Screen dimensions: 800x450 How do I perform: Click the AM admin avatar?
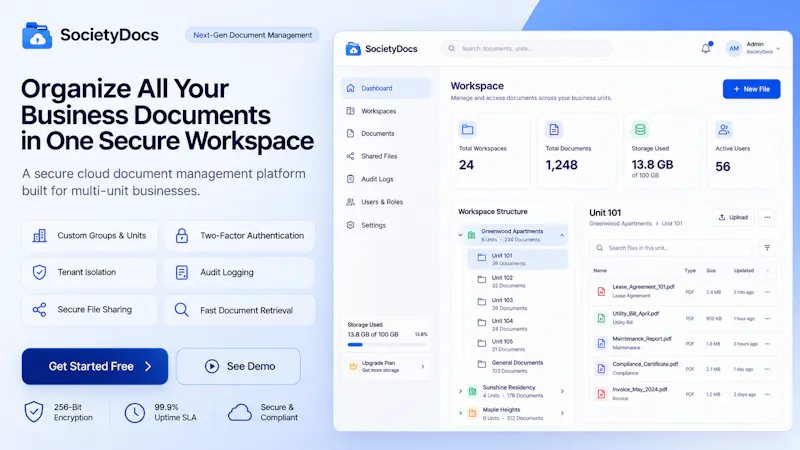click(734, 48)
